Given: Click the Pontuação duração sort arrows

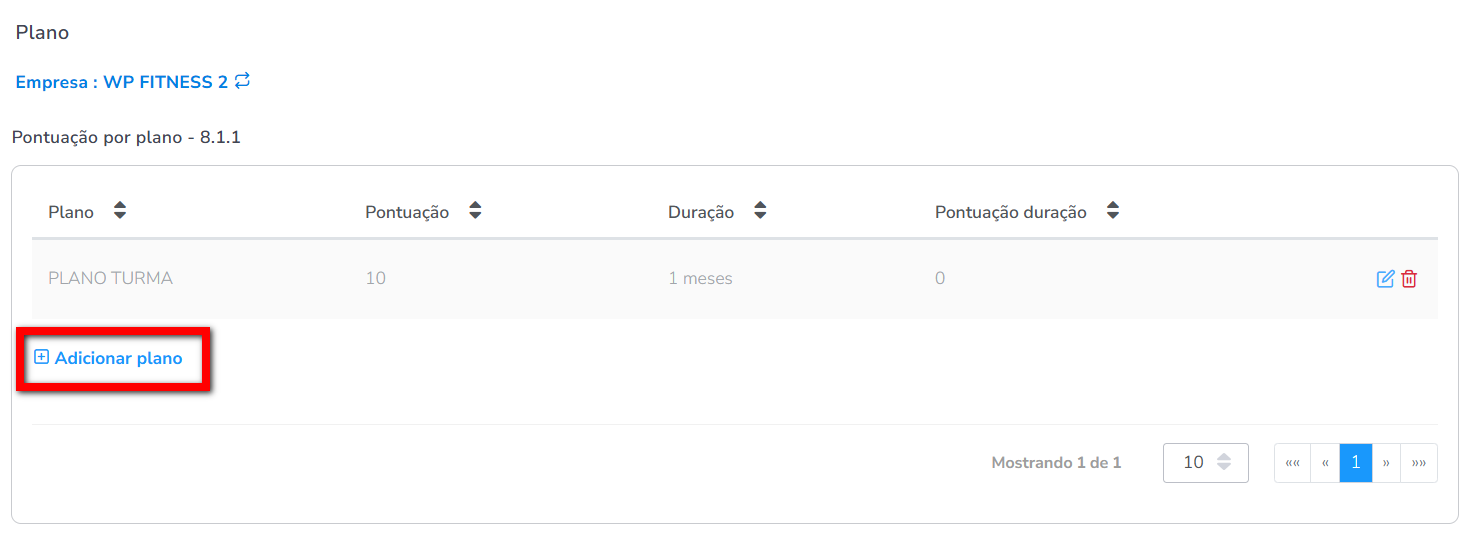Looking at the screenshot, I should click(1113, 211).
